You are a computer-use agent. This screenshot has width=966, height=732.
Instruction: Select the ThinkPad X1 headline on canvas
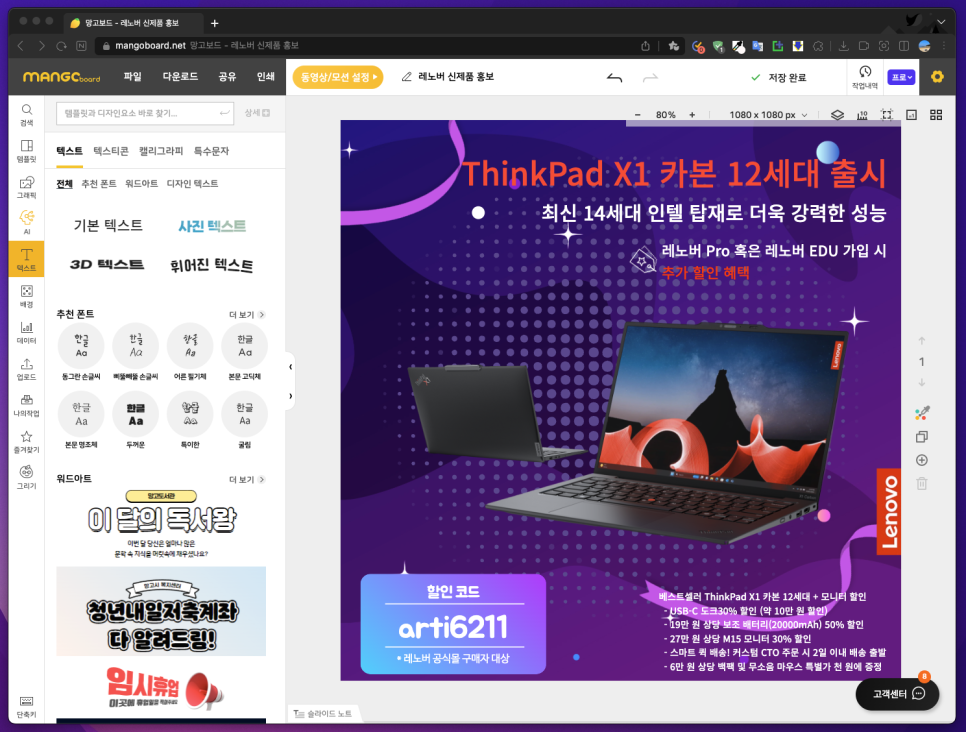[x=674, y=174]
